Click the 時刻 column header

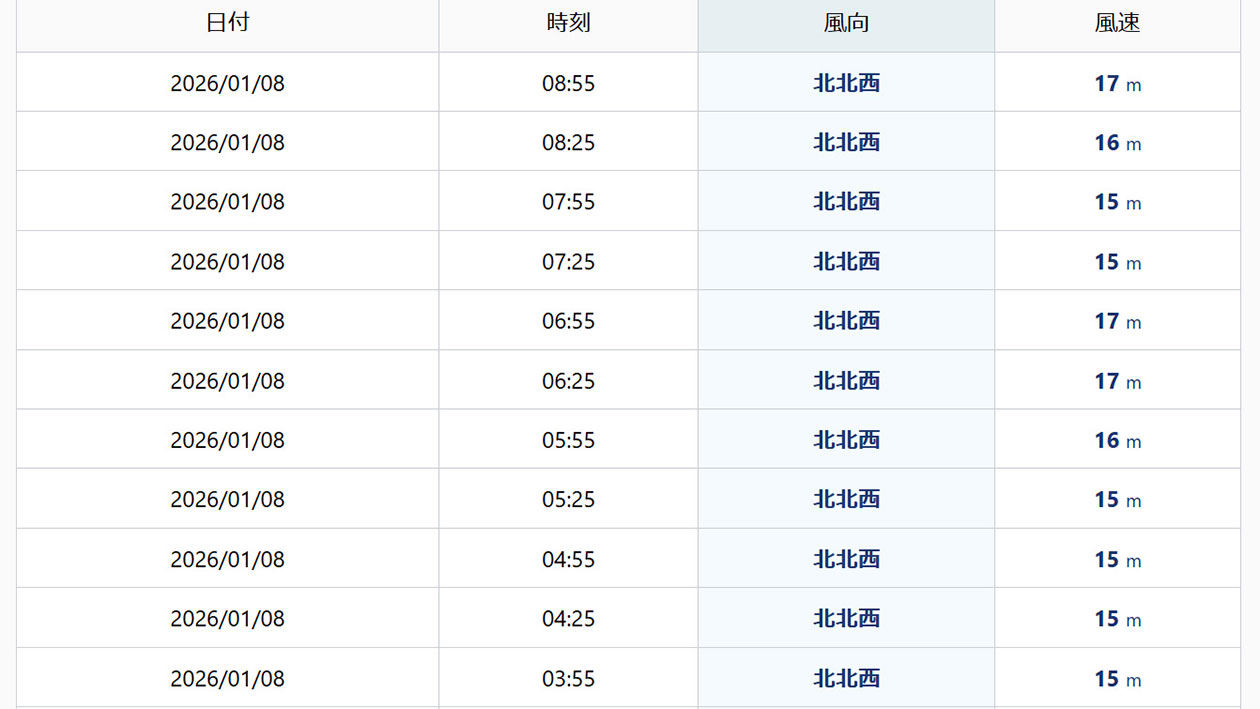[x=568, y=24]
